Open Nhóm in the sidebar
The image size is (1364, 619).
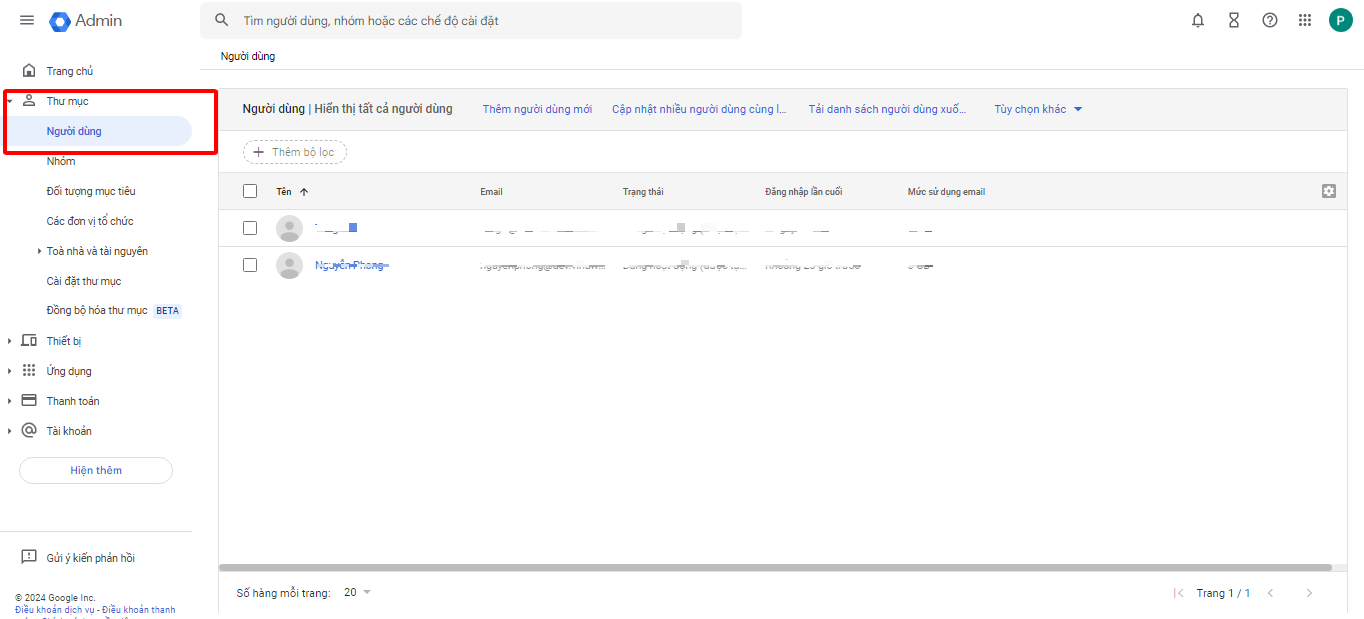tap(61, 161)
